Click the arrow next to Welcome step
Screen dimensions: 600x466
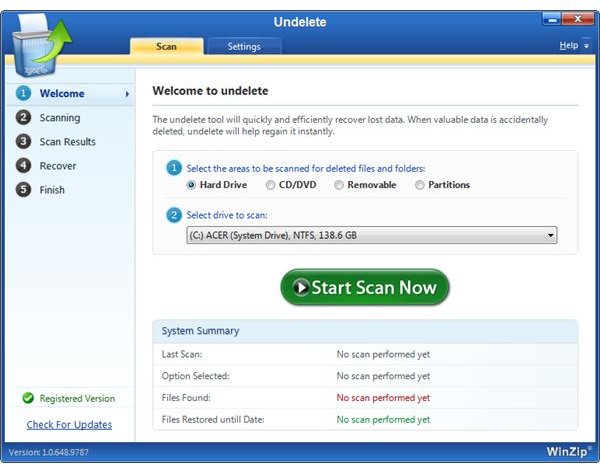click(x=127, y=94)
